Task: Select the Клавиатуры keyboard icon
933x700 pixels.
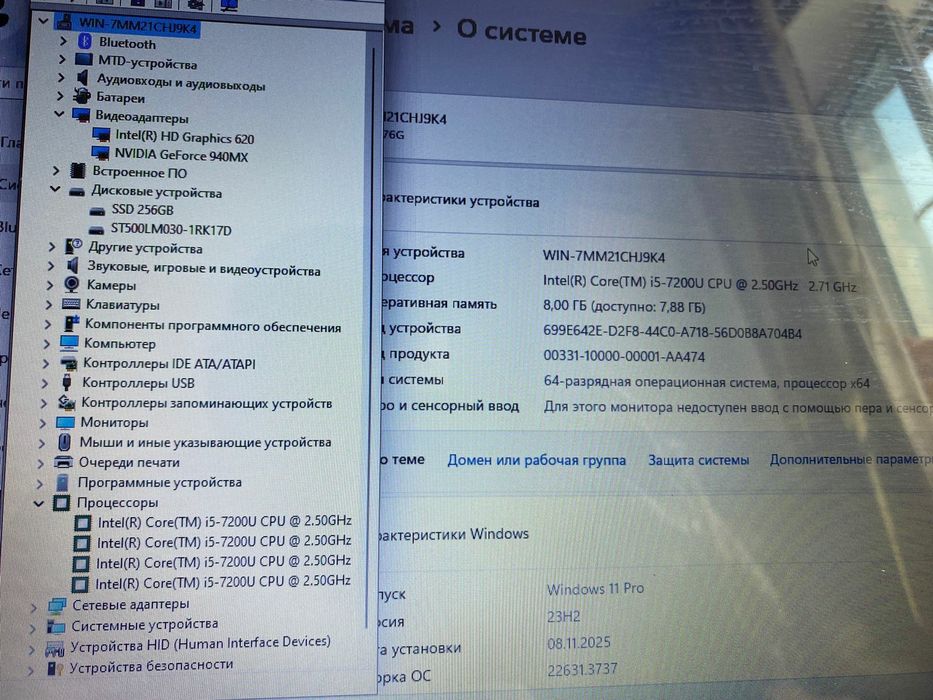Action: 71,304
